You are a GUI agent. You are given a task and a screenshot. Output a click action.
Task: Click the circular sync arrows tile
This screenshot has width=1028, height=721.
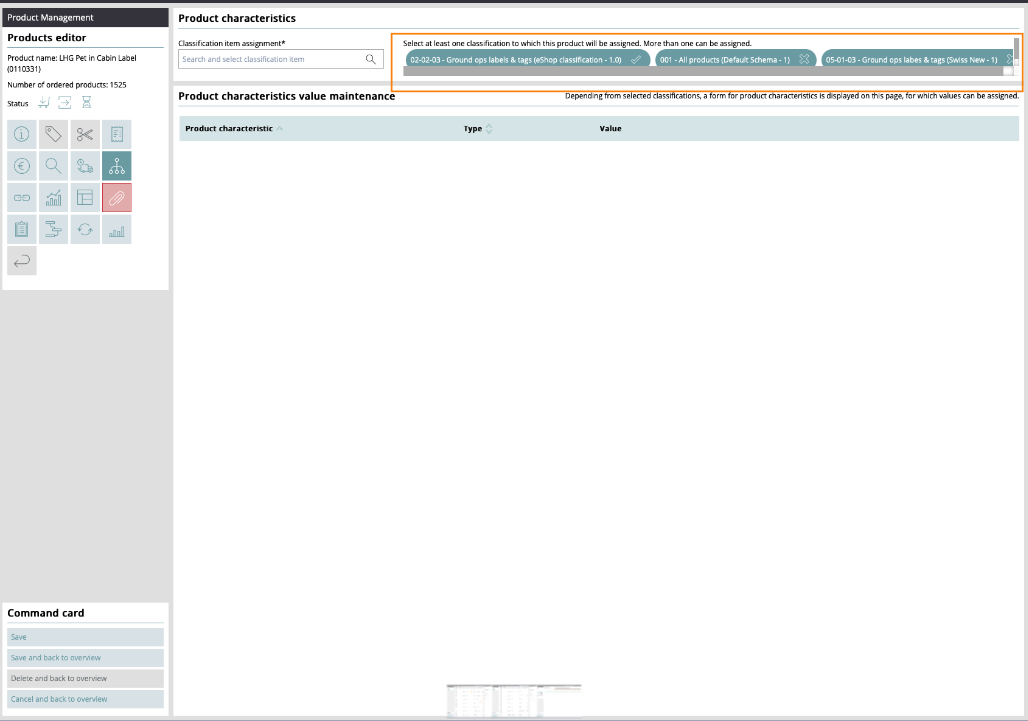tap(85, 230)
